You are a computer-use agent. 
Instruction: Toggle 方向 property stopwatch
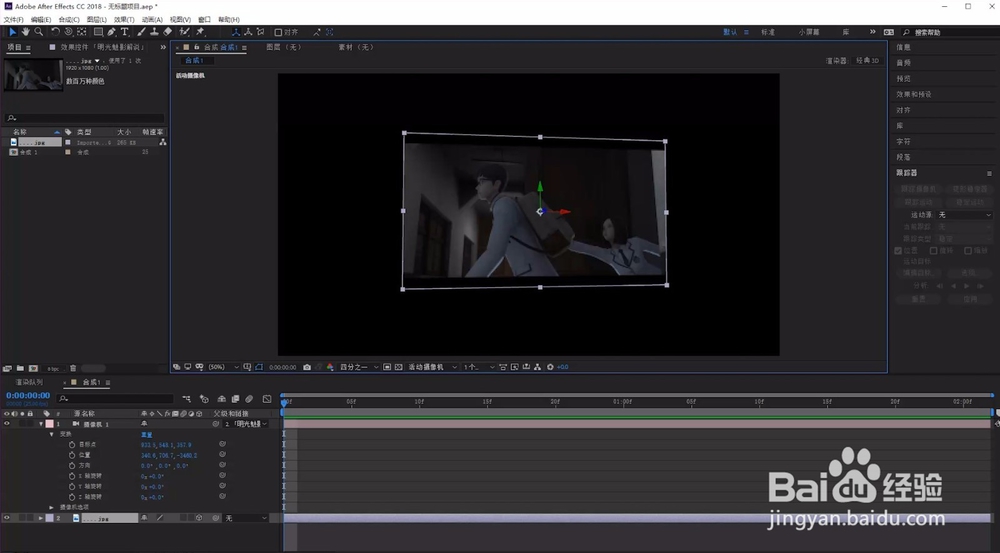click(72, 466)
